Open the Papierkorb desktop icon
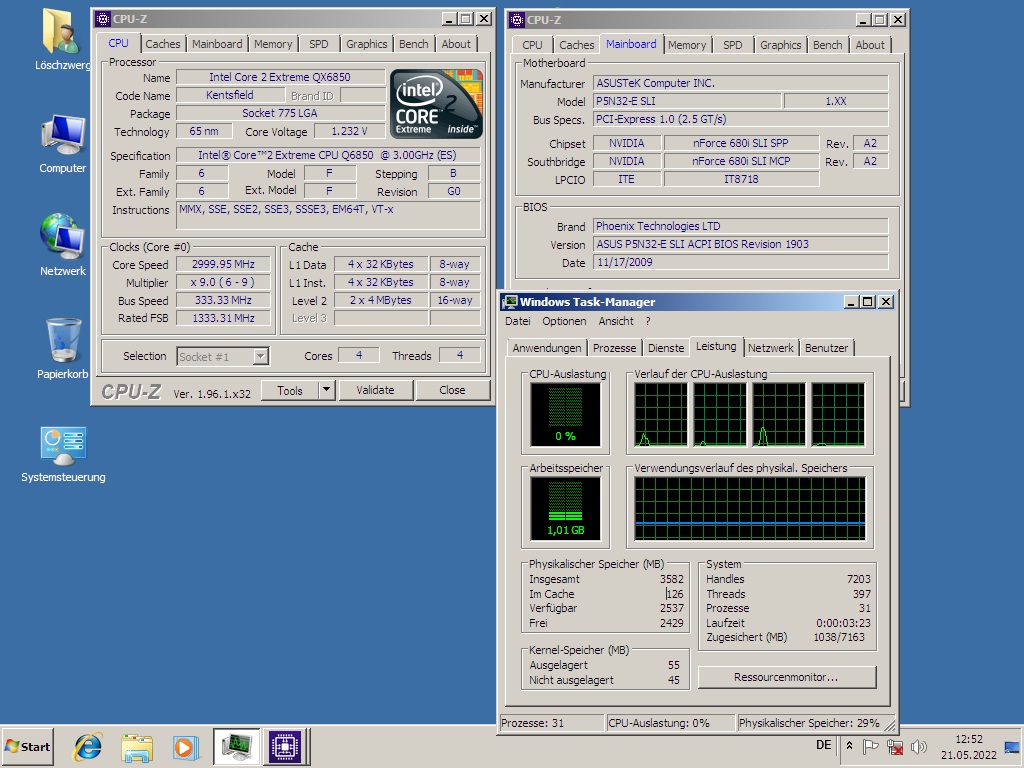 tap(63, 342)
